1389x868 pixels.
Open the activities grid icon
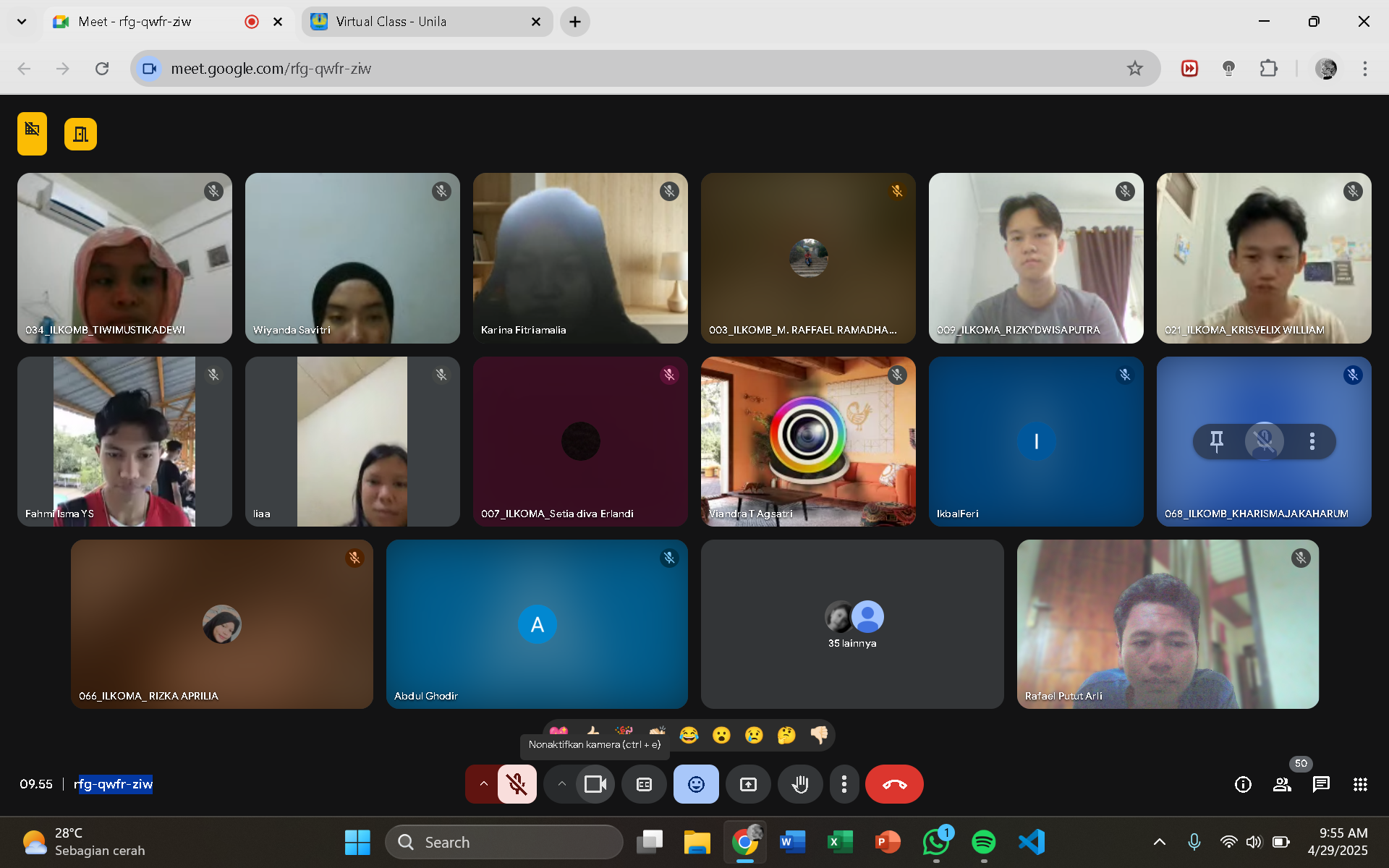coord(1360,784)
